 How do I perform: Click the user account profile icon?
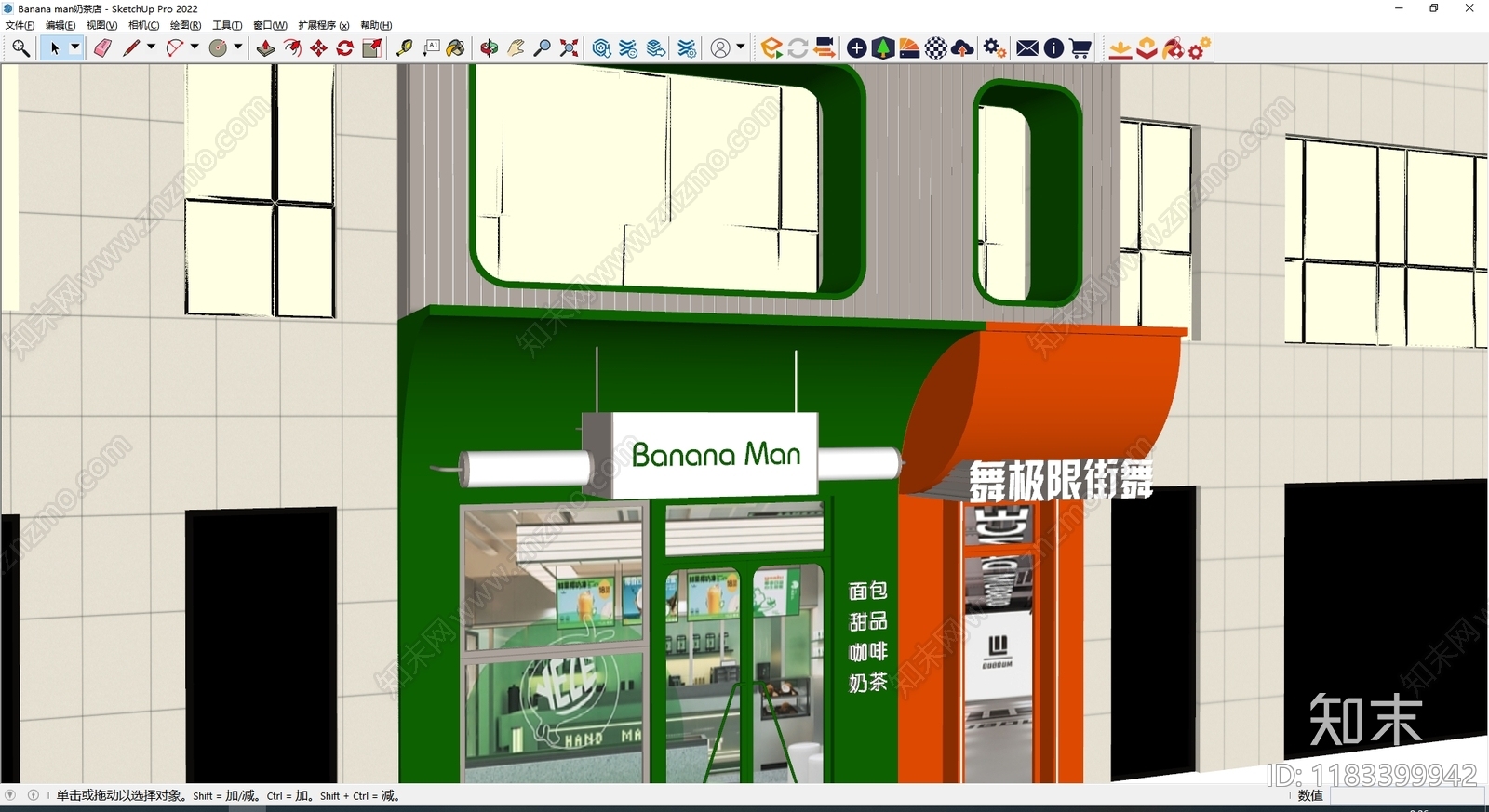720,48
